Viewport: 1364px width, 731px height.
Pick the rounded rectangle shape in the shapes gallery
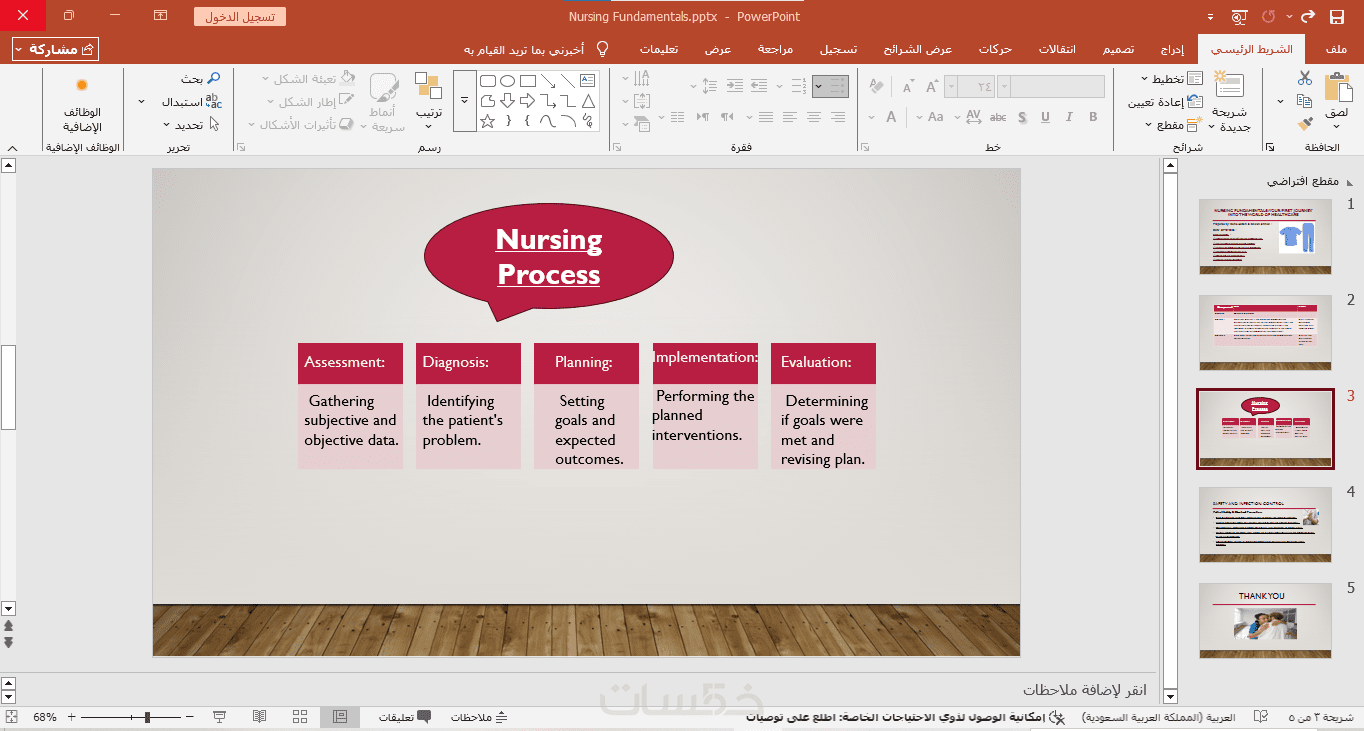[488, 81]
